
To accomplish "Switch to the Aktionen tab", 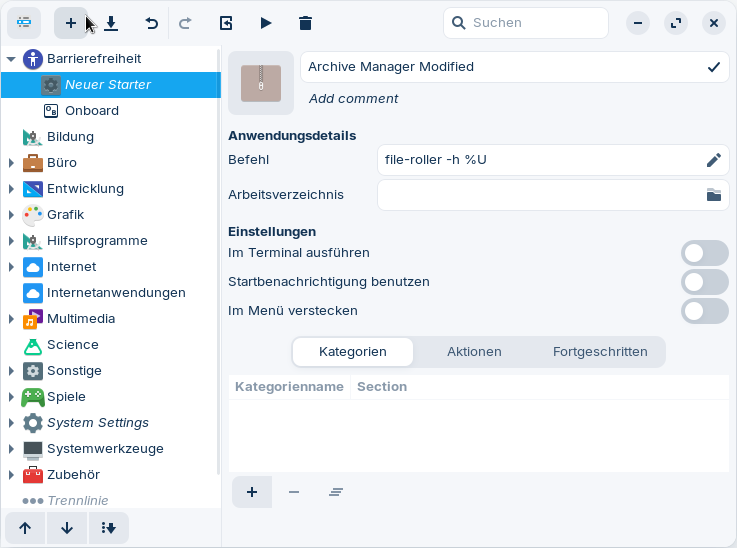I will pos(474,352).
